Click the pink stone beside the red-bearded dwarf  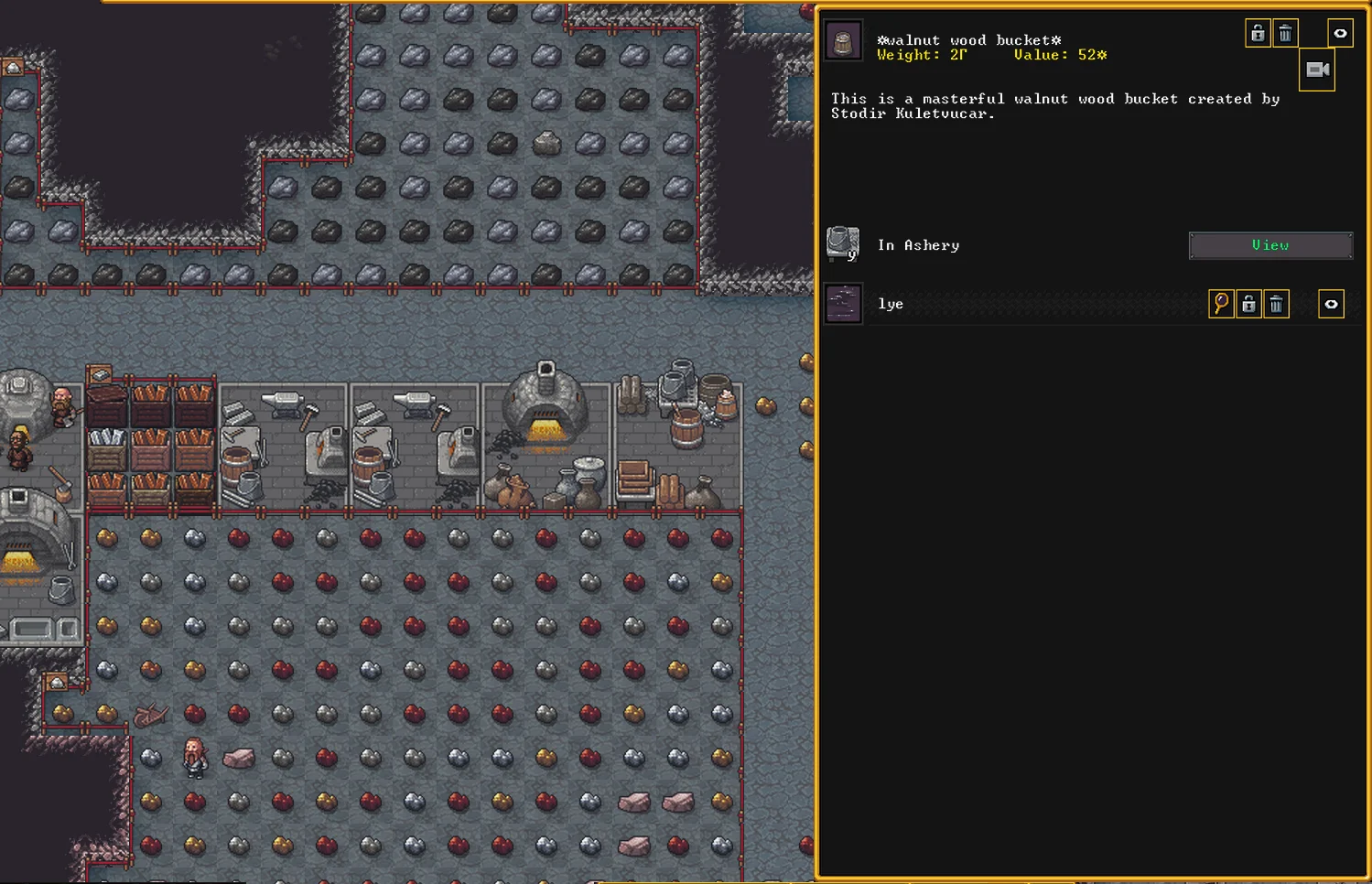point(239,759)
